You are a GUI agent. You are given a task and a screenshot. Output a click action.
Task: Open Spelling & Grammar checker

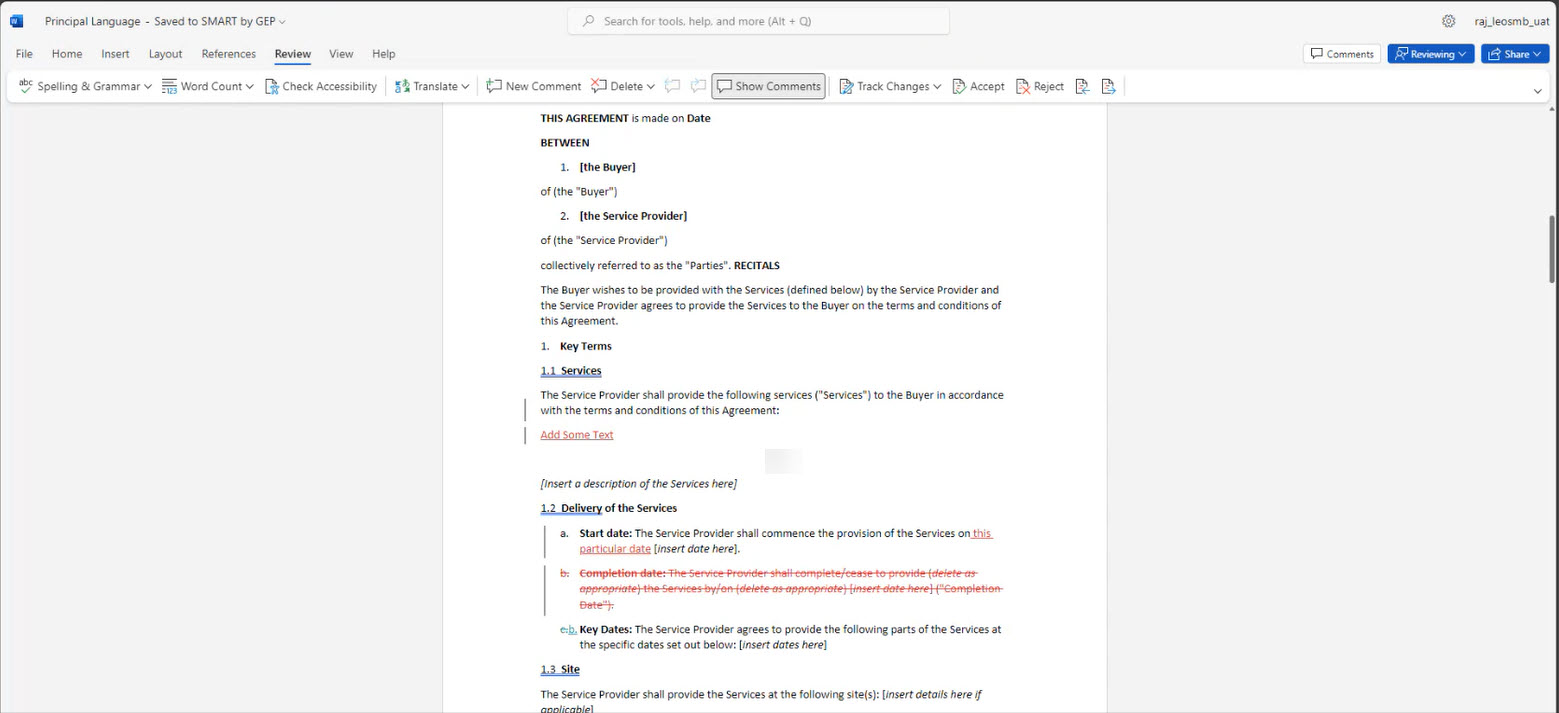(85, 87)
